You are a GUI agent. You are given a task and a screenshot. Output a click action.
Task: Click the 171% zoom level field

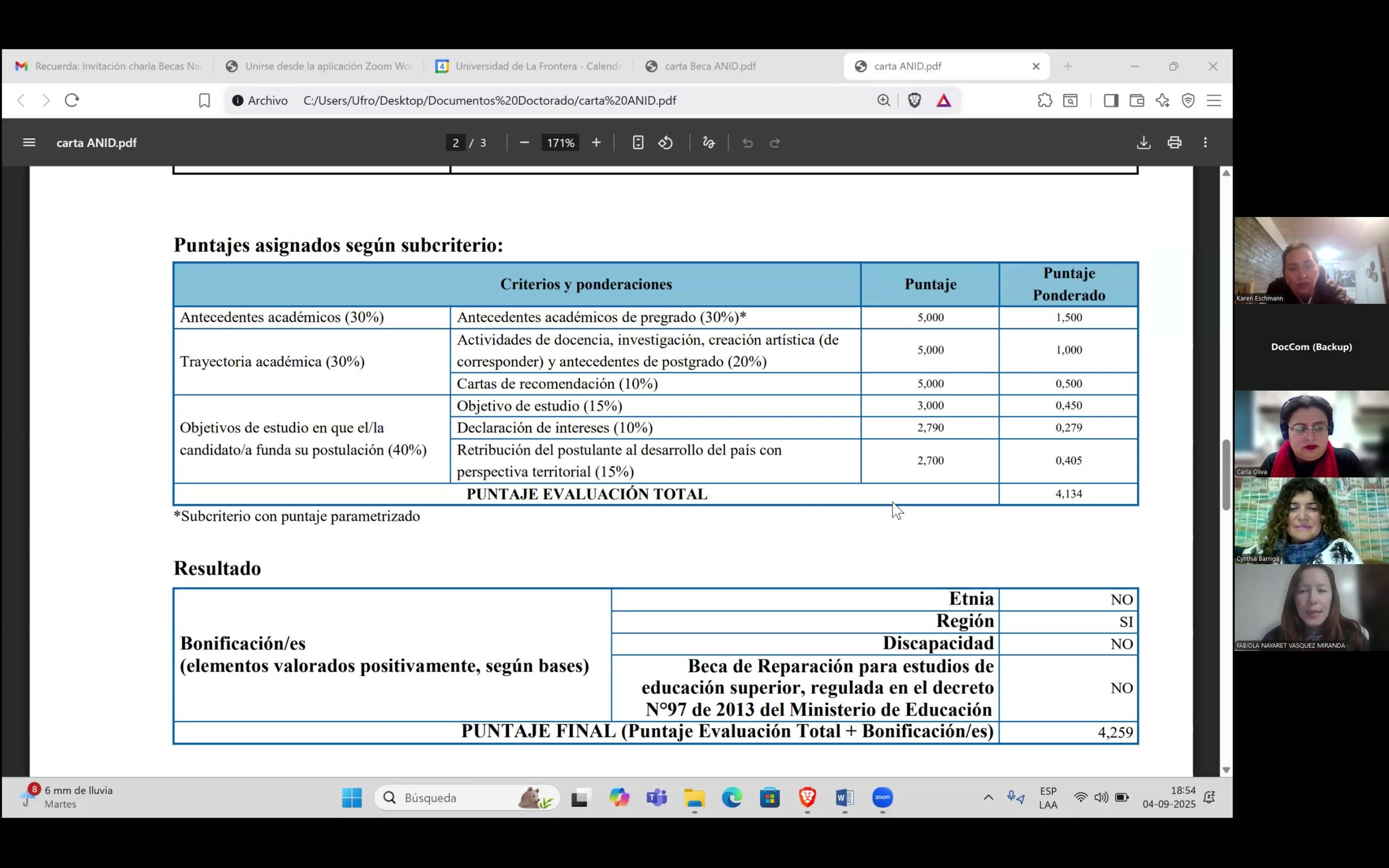[x=561, y=142]
